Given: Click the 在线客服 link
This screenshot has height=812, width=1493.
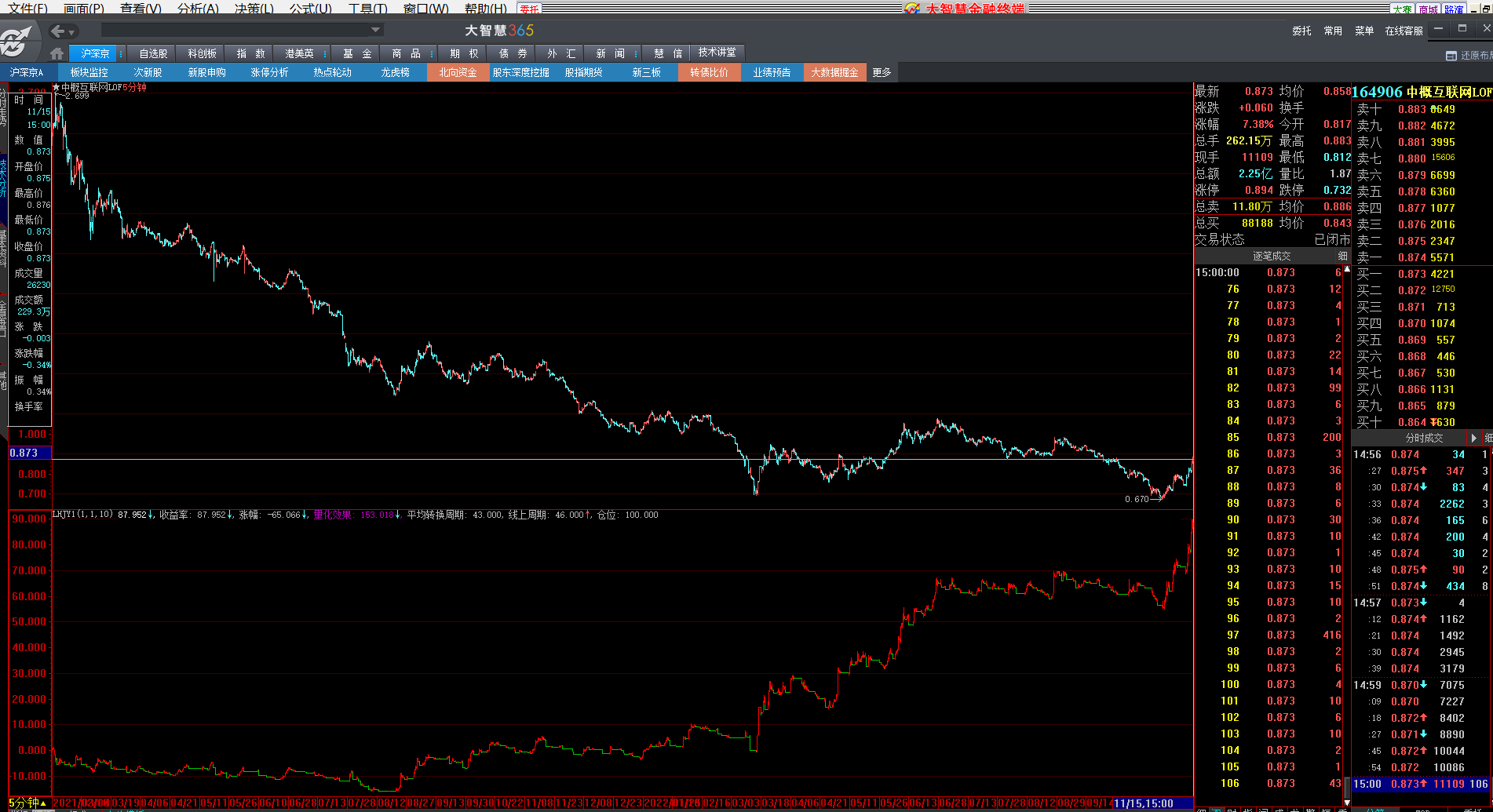Looking at the screenshot, I should [x=1404, y=31].
